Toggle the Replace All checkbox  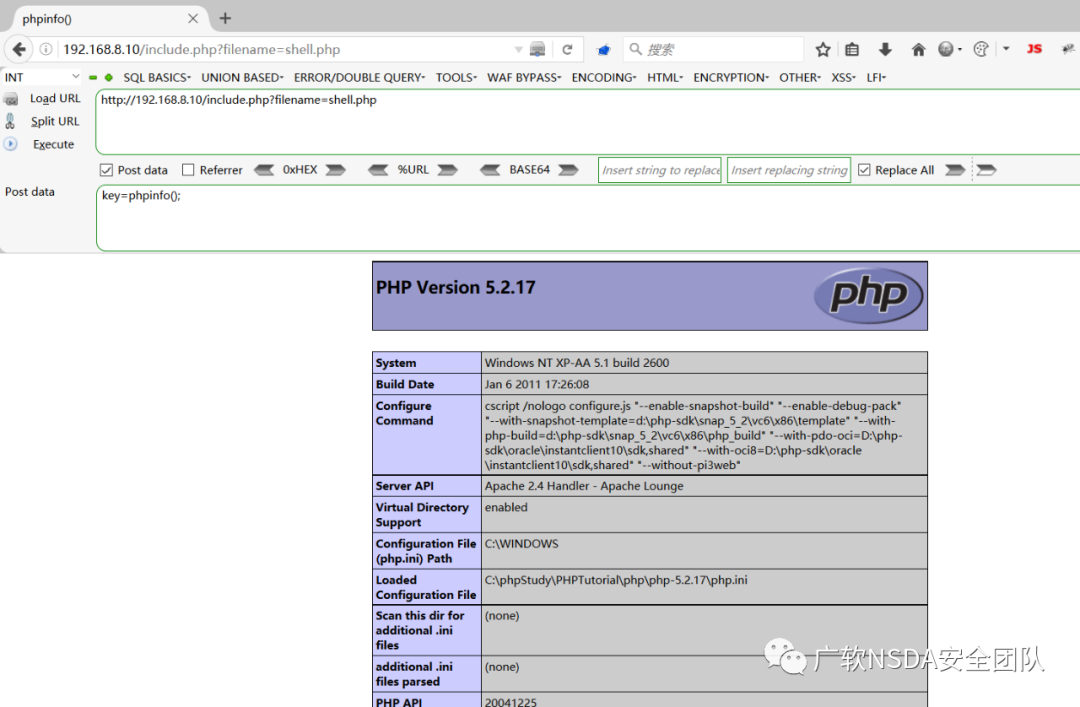[864, 170]
